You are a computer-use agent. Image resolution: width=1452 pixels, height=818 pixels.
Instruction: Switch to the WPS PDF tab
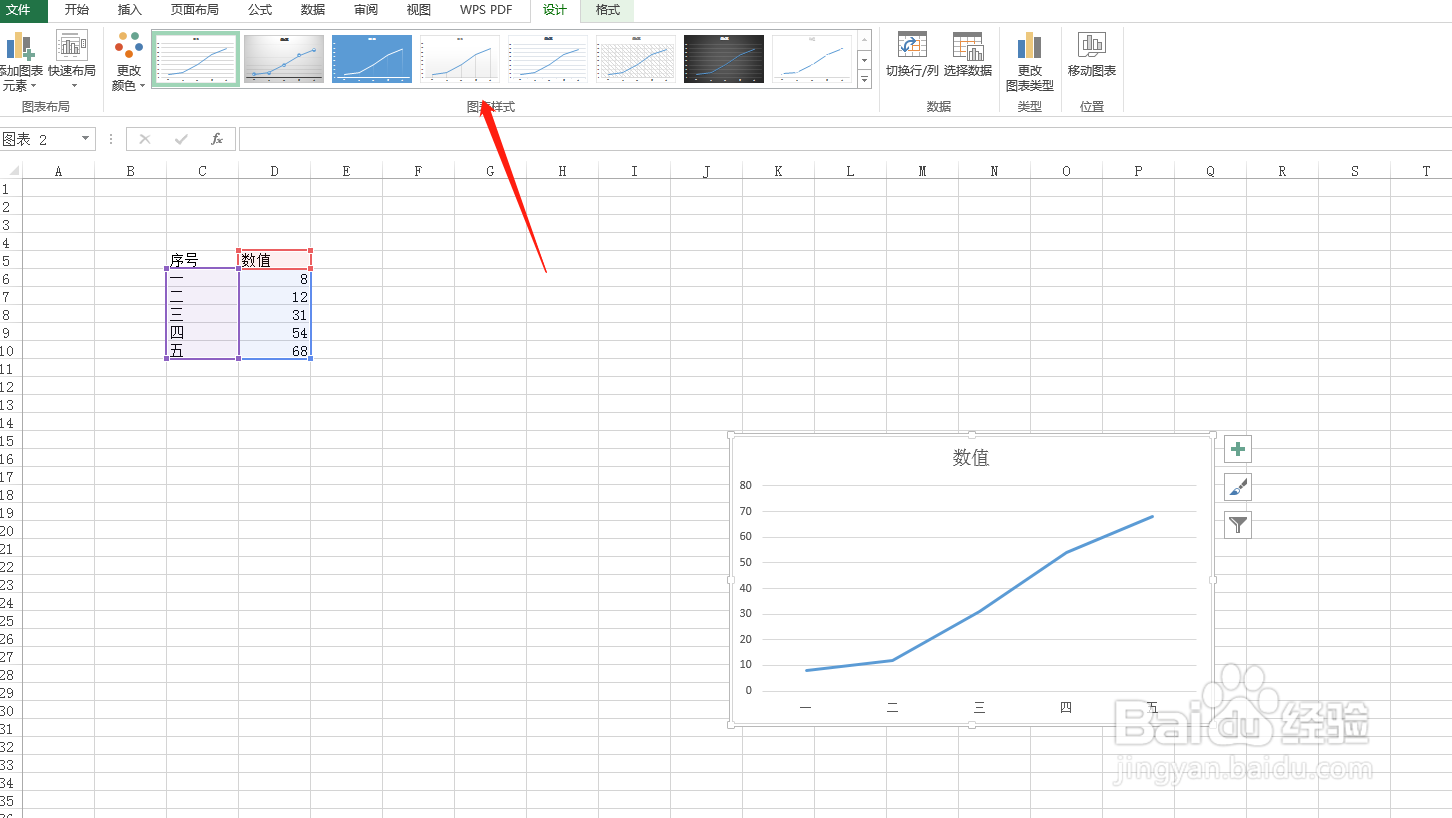click(x=486, y=10)
